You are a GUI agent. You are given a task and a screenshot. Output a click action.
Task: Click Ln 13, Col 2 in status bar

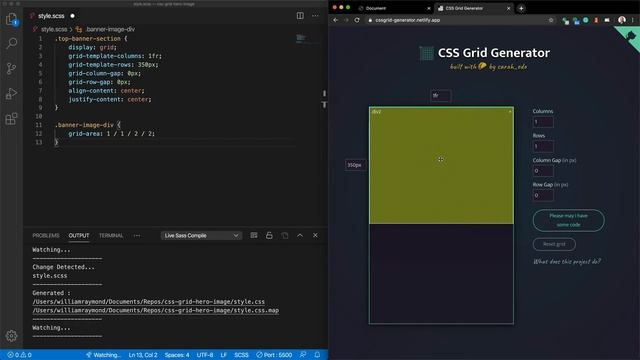[143, 355]
